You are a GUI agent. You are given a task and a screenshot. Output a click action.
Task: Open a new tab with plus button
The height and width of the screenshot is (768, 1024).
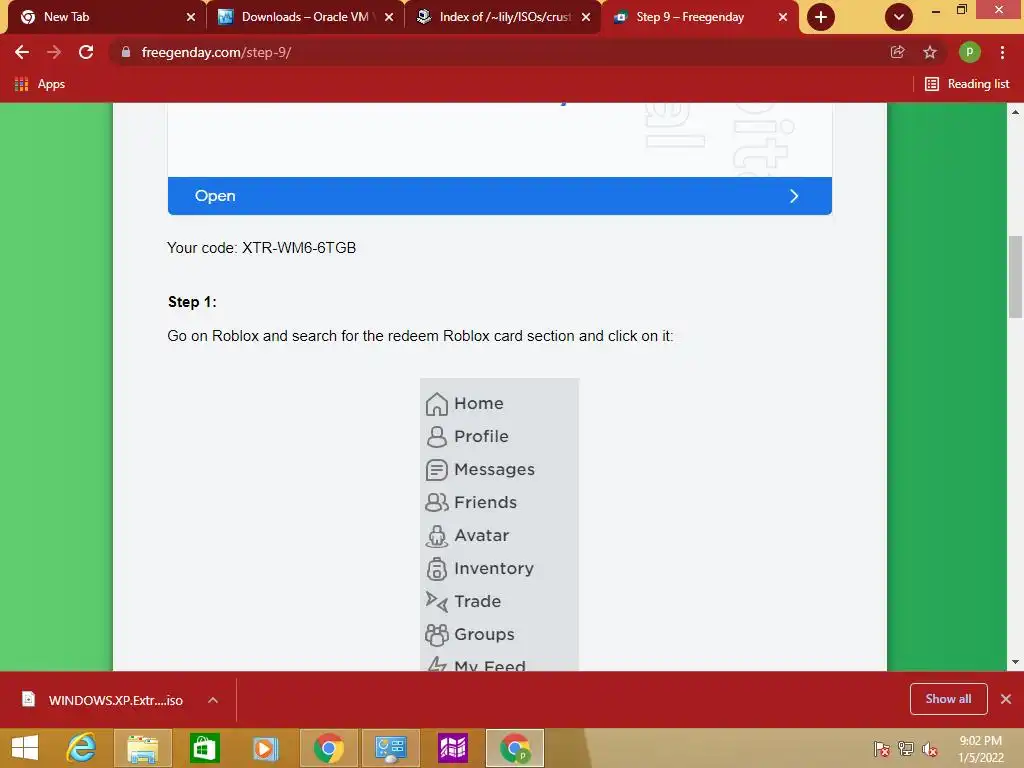[x=821, y=17]
